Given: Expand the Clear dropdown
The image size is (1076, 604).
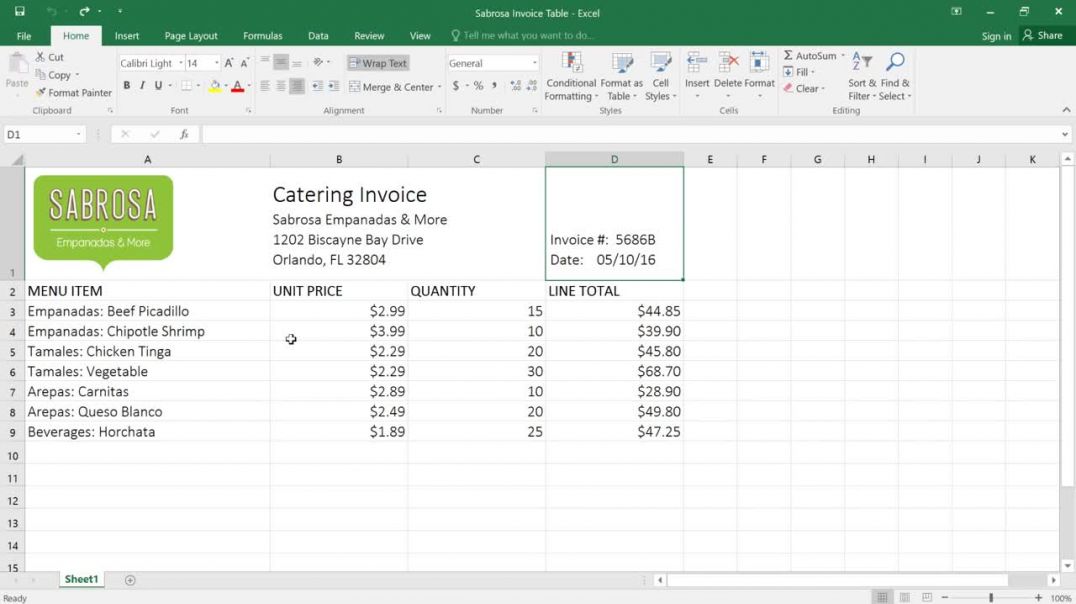Looking at the screenshot, I should [x=823, y=89].
